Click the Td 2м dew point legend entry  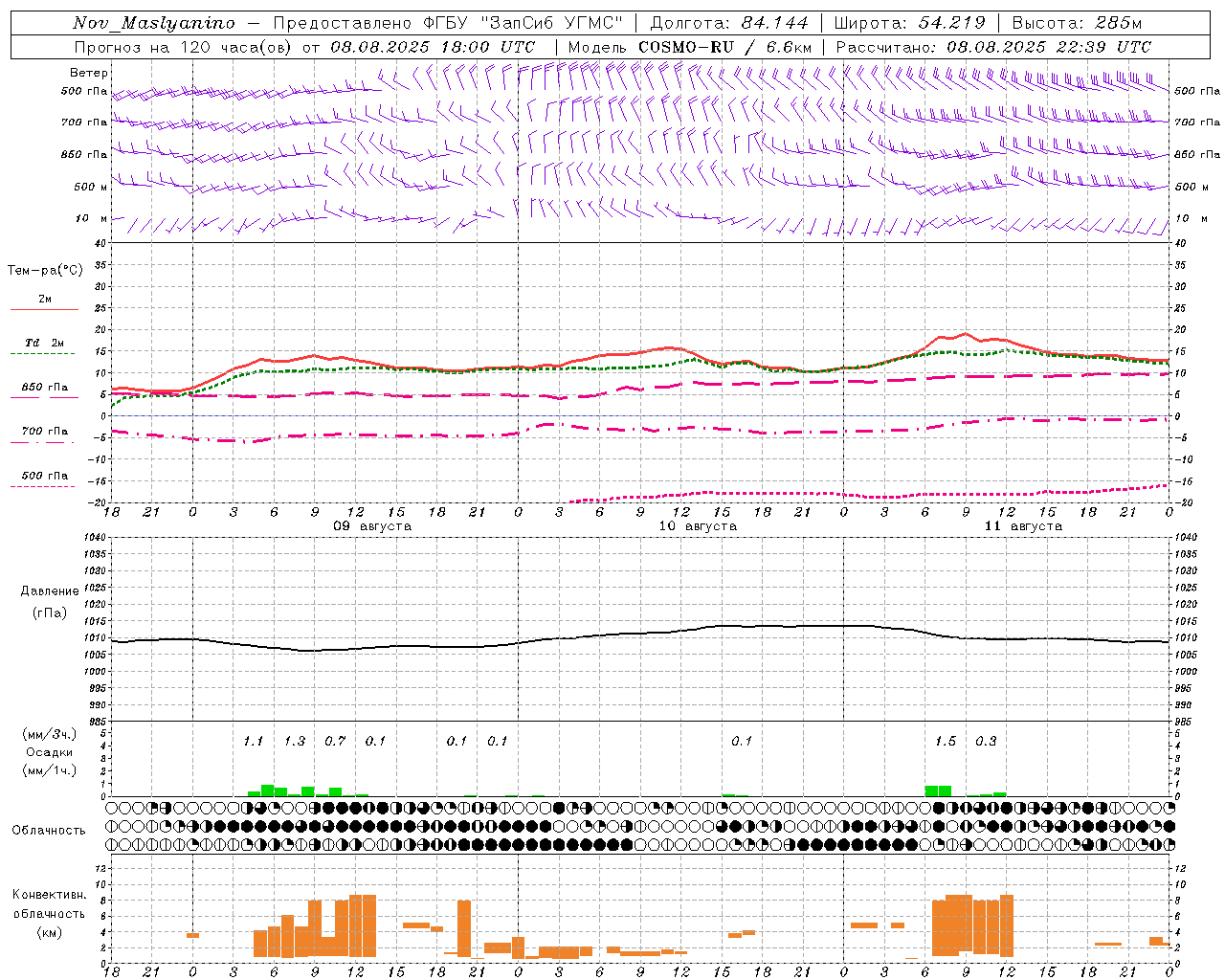45,343
